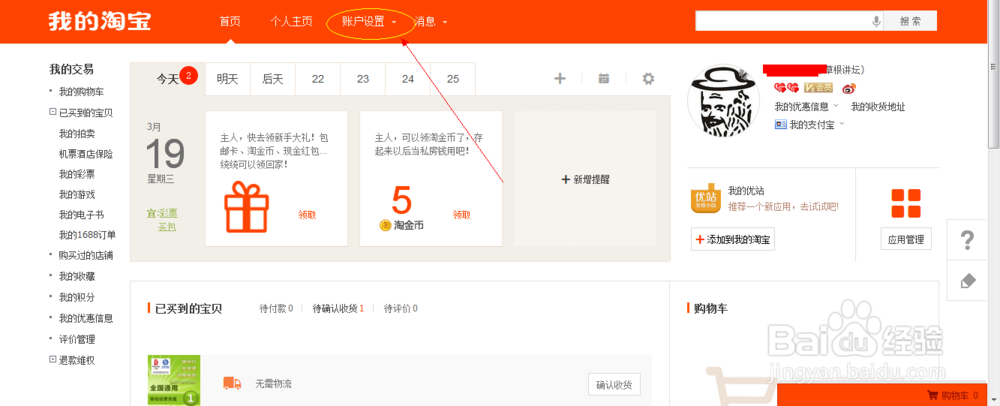Open 个人主页 in top navigation

291,21
